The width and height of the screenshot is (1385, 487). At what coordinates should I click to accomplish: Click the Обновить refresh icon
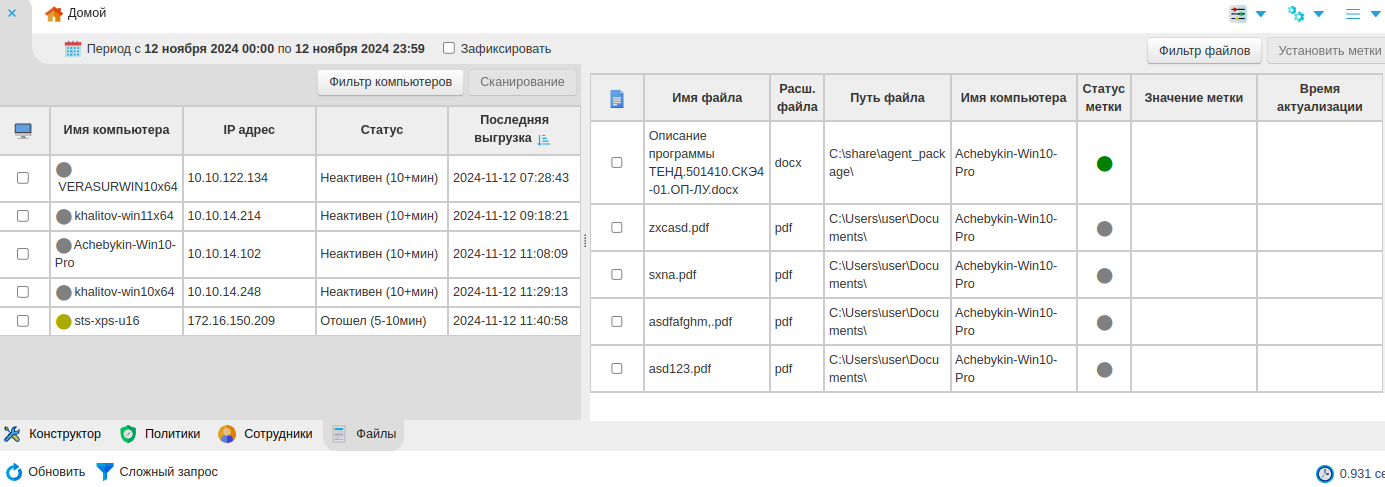pos(14,472)
